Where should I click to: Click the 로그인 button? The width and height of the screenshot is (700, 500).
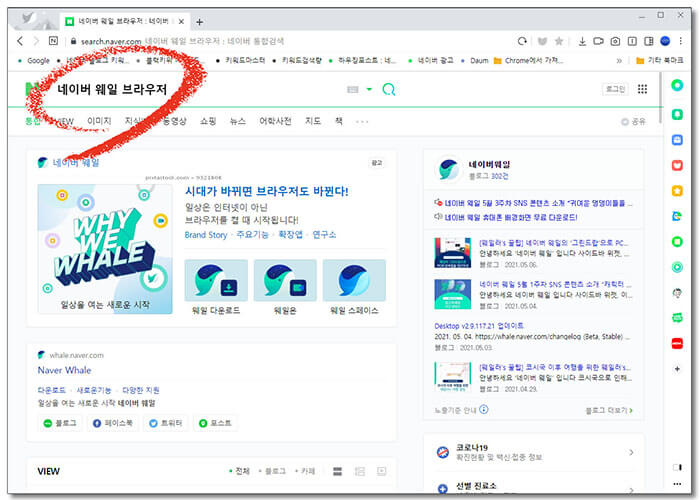[x=615, y=89]
